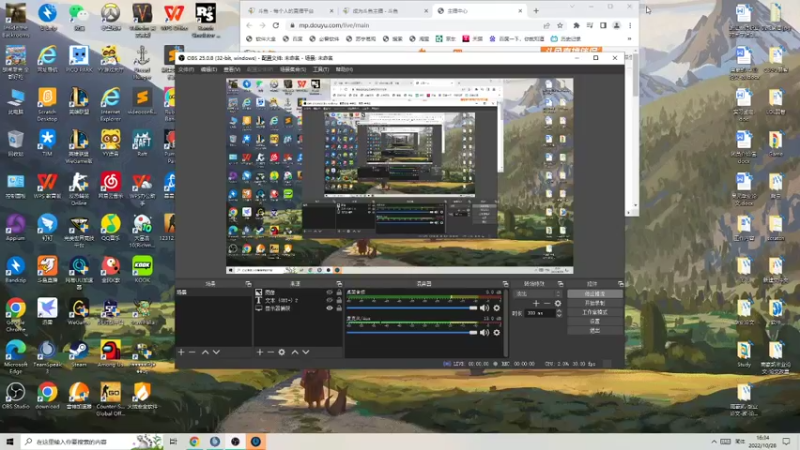800x450 pixels.
Task: Click 开始录制 start recording button
Action: click(594, 303)
